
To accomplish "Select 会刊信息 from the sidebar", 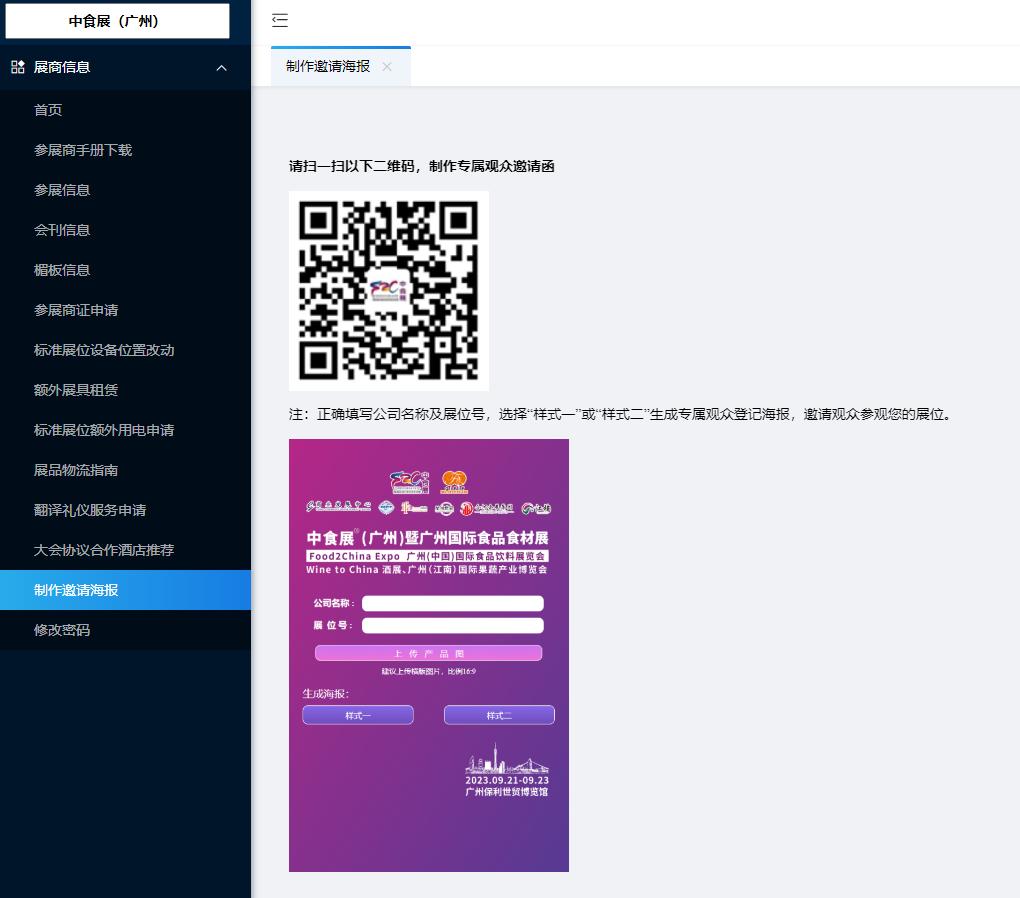I will tap(62, 230).
